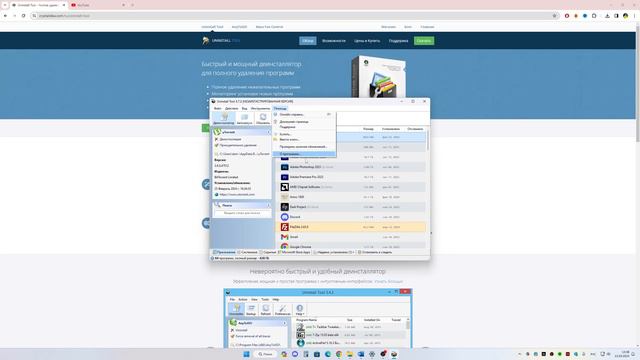Click the search magnifier icon in left panel
The height and width of the screenshot is (360, 640).
(x=218, y=205)
